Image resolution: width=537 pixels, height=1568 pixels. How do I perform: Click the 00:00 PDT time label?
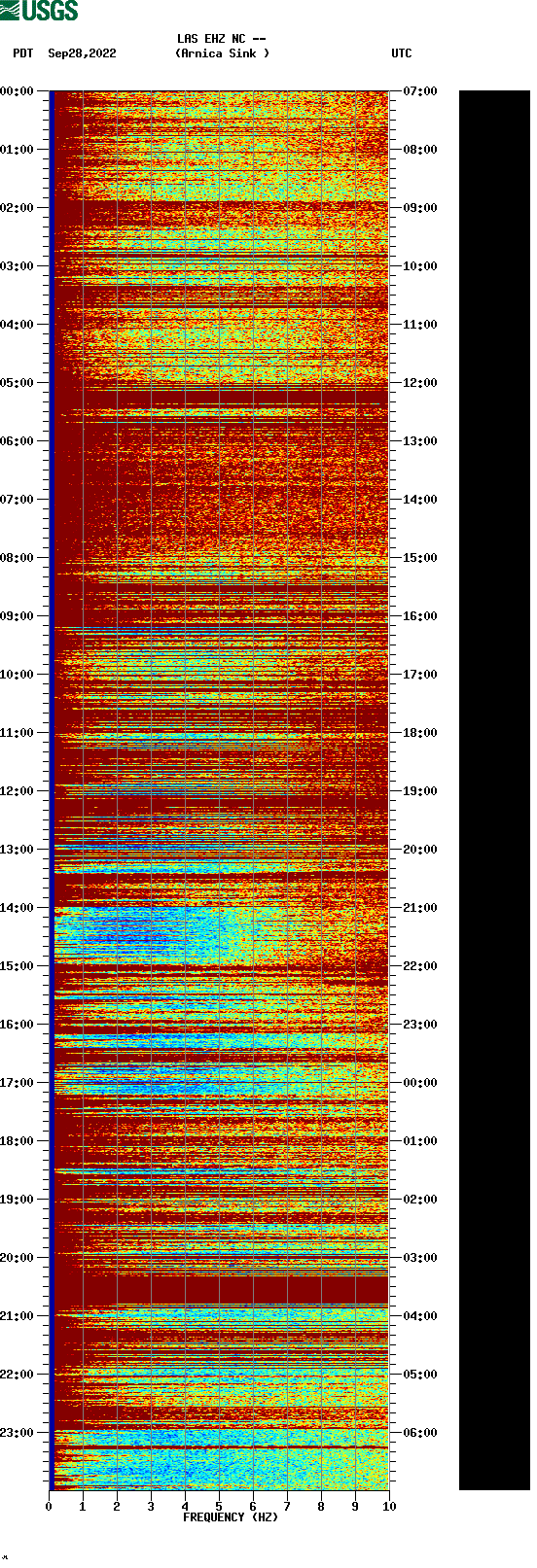click(x=17, y=91)
